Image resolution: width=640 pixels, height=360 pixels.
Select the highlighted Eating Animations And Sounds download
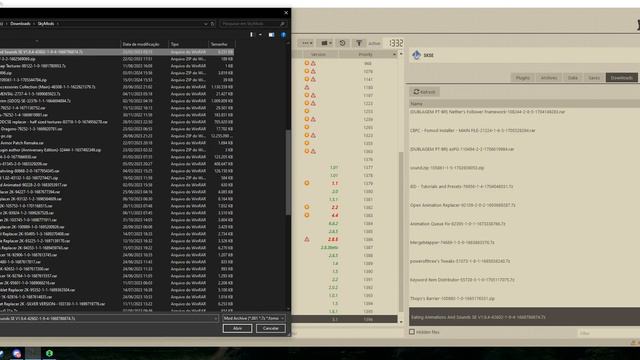[x=524, y=317]
